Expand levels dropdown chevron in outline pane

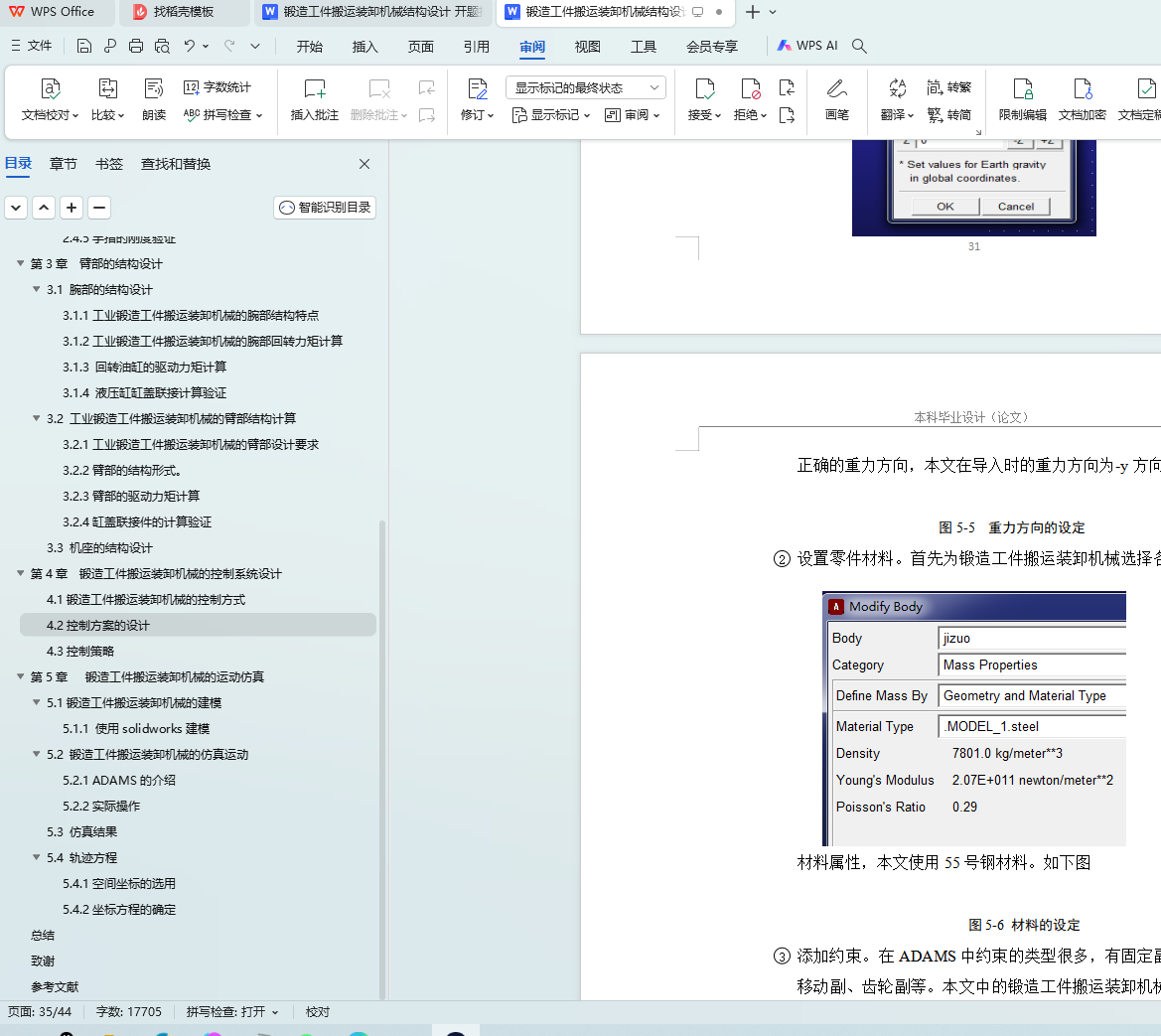16,208
